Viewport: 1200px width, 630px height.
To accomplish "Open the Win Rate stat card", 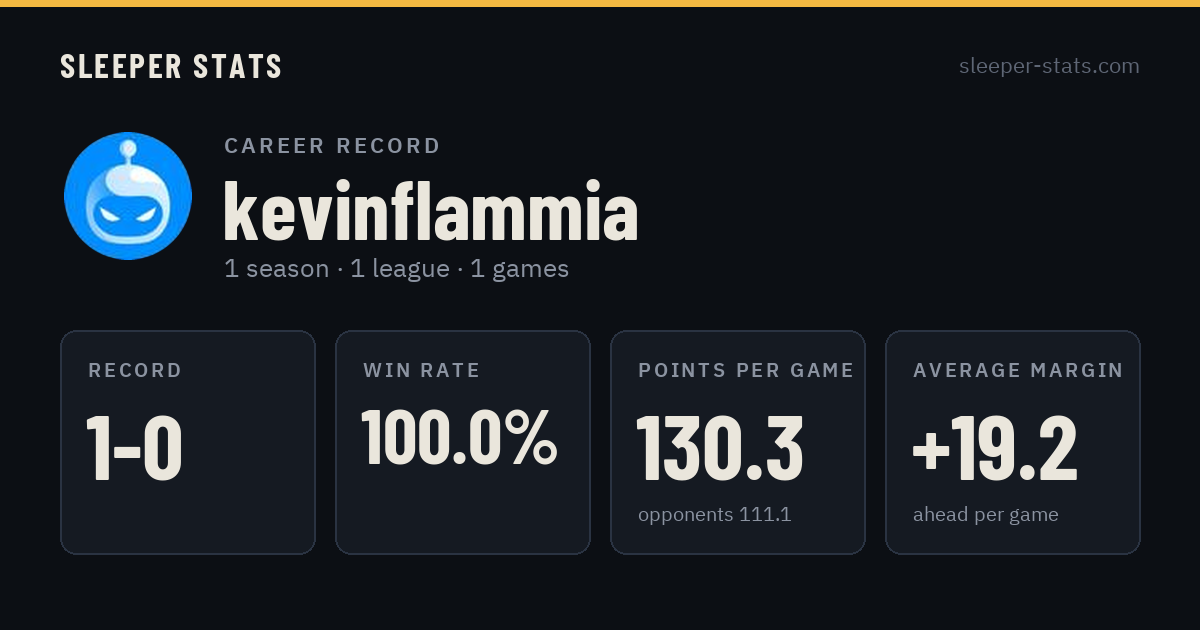I will point(463,442).
